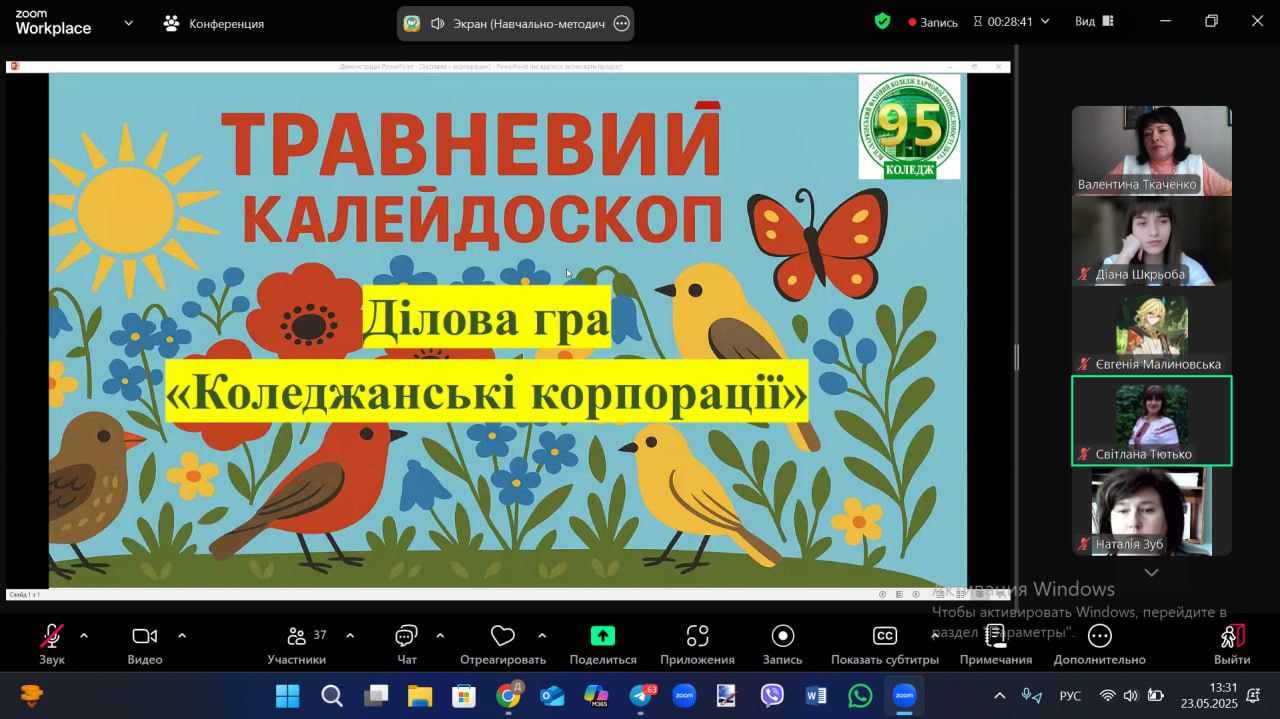The width and height of the screenshot is (1280, 719).
Task: Open Microsoft 365 Copilot taskbar app
Action: pyautogui.click(x=597, y=695)
